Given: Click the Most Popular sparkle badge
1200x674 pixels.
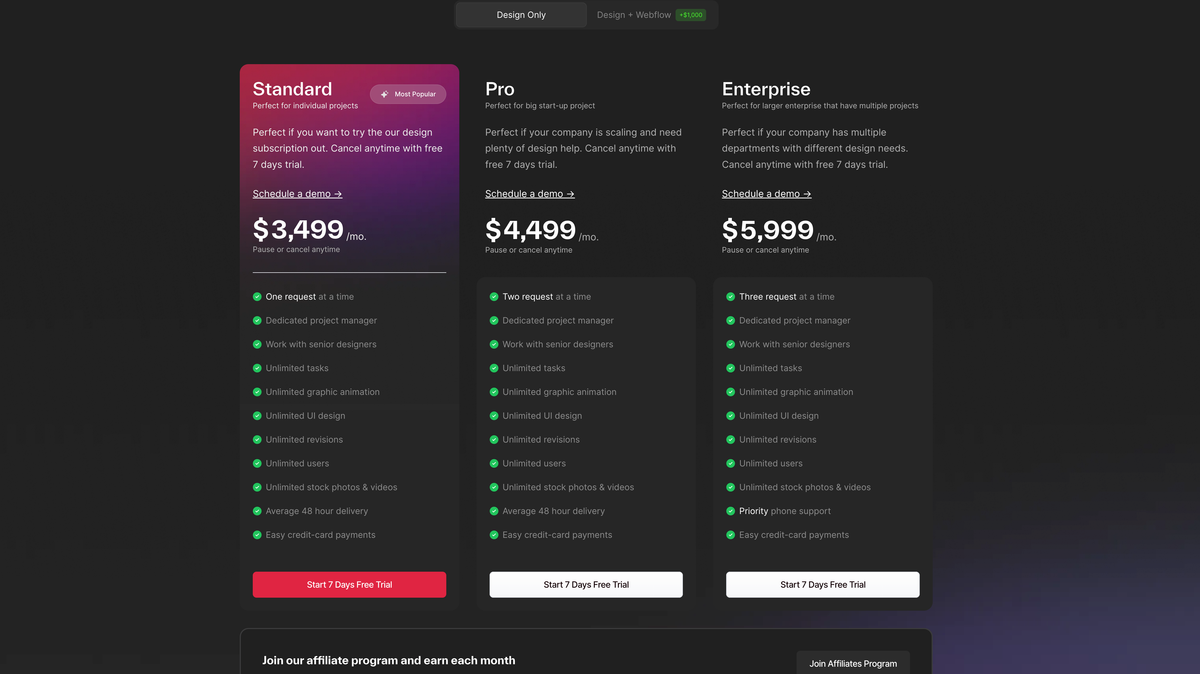Looking at the screenshot, I should pyautogui.click(x=408, y=94).
